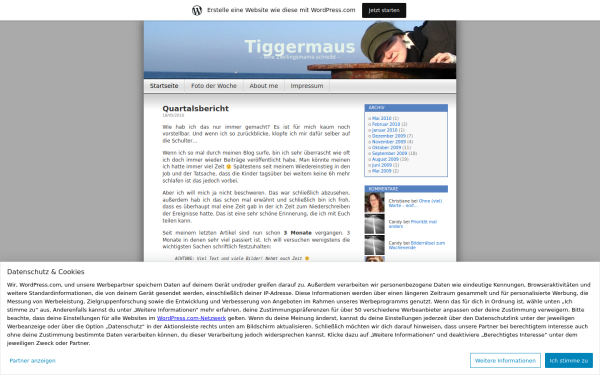
Task: Click Candy's avatar beside 'Priorität mal anders'
Action: [x=375, y=224]
